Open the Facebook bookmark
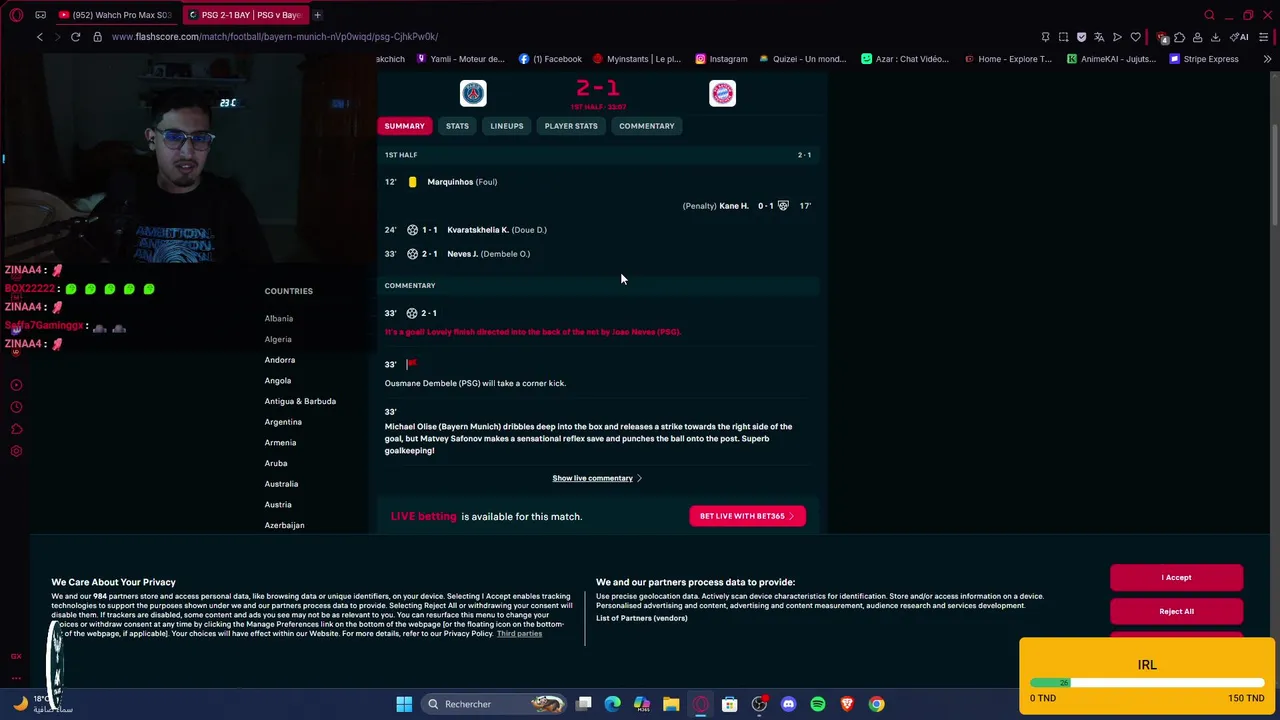1280x720 pixels. click(x=550, y=59)
